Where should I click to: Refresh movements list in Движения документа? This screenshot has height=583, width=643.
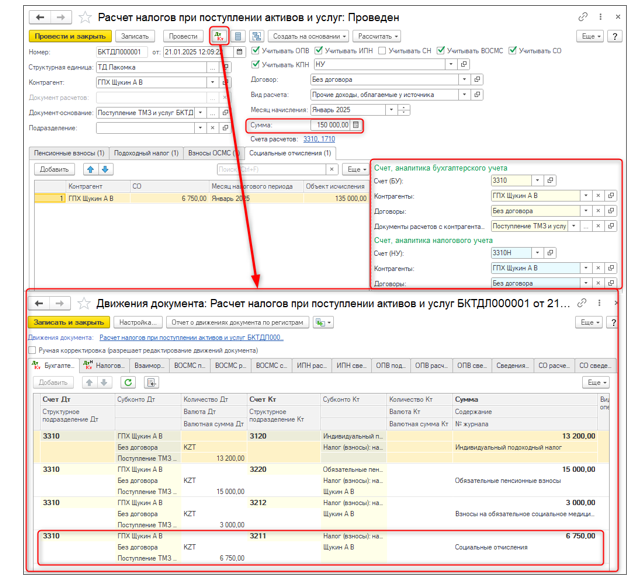coord(128,382)
